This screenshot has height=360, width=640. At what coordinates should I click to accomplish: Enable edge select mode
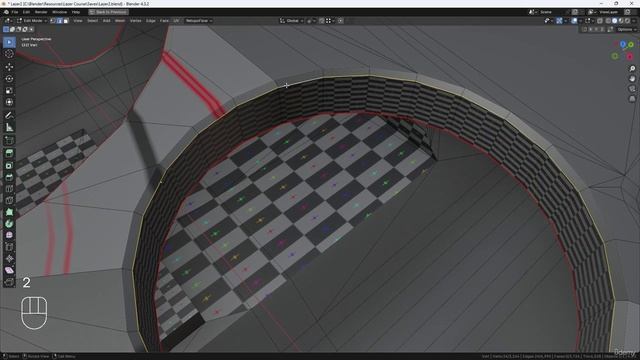pyautogui.click(x=59, y=21)
